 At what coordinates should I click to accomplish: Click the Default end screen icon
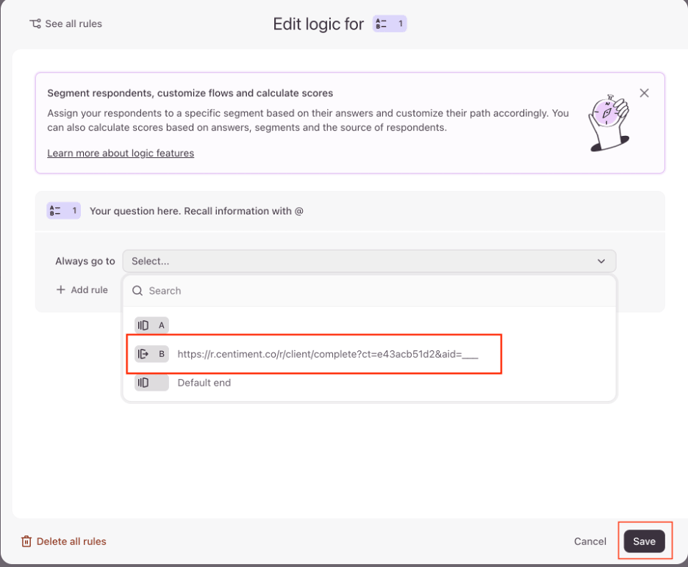click(143, 383)
